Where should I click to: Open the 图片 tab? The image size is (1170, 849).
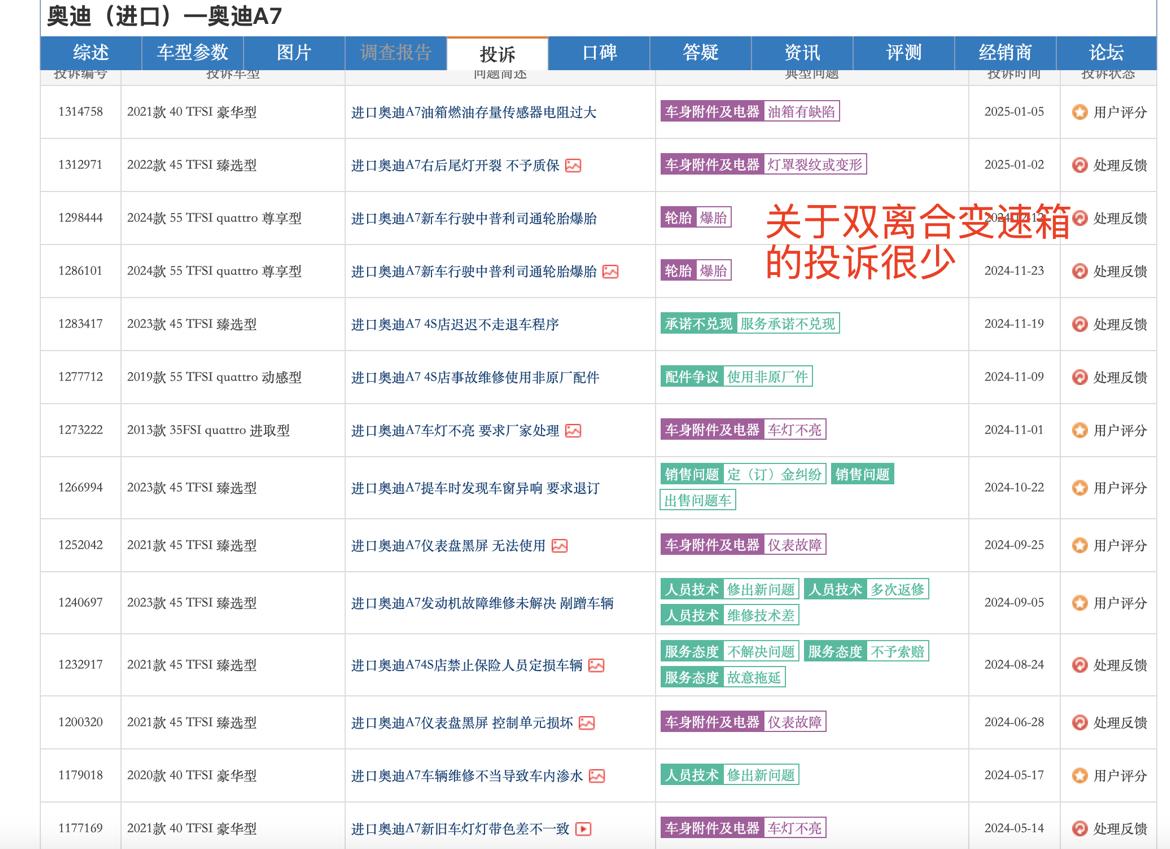293,53
